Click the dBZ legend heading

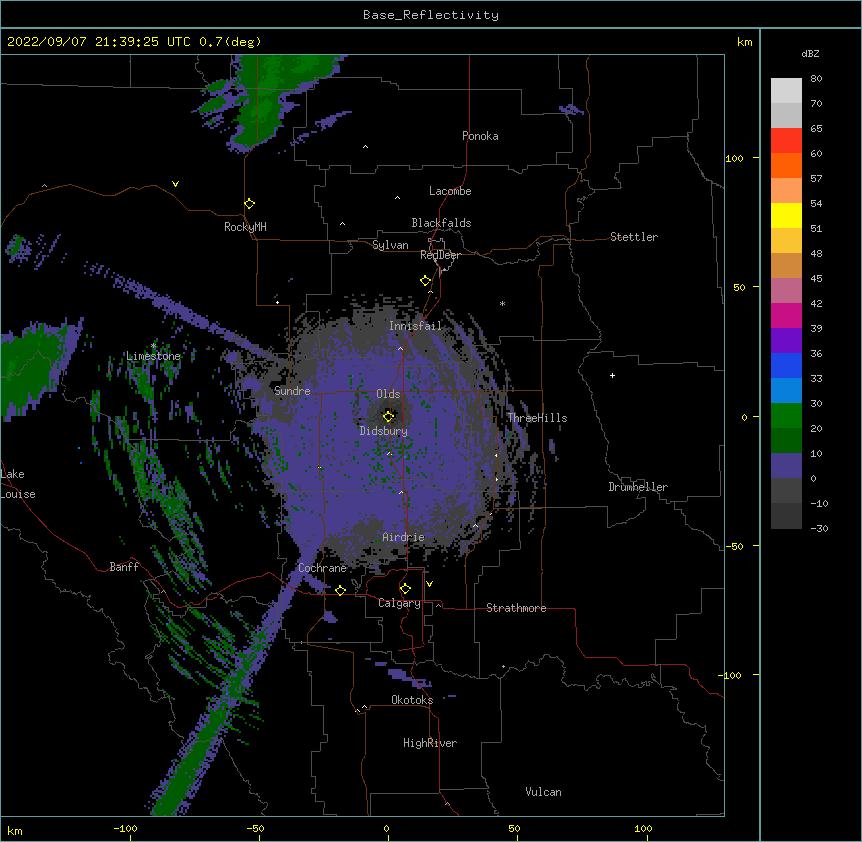[x=810, y=54]
